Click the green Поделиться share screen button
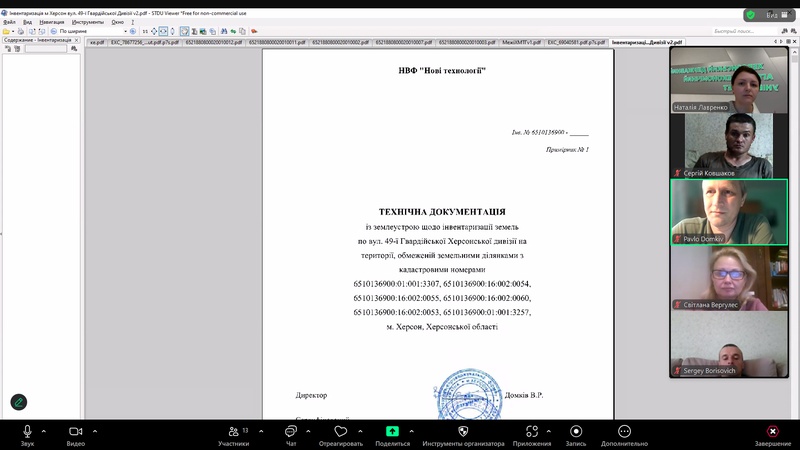 pyautogui.click(x=392, y=435)
